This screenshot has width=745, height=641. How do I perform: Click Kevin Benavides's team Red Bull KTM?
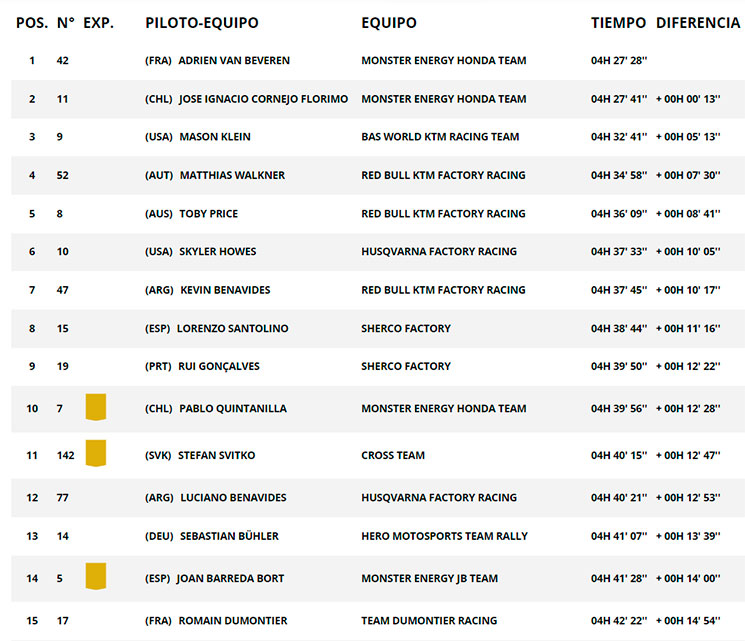tap(443, 290)
